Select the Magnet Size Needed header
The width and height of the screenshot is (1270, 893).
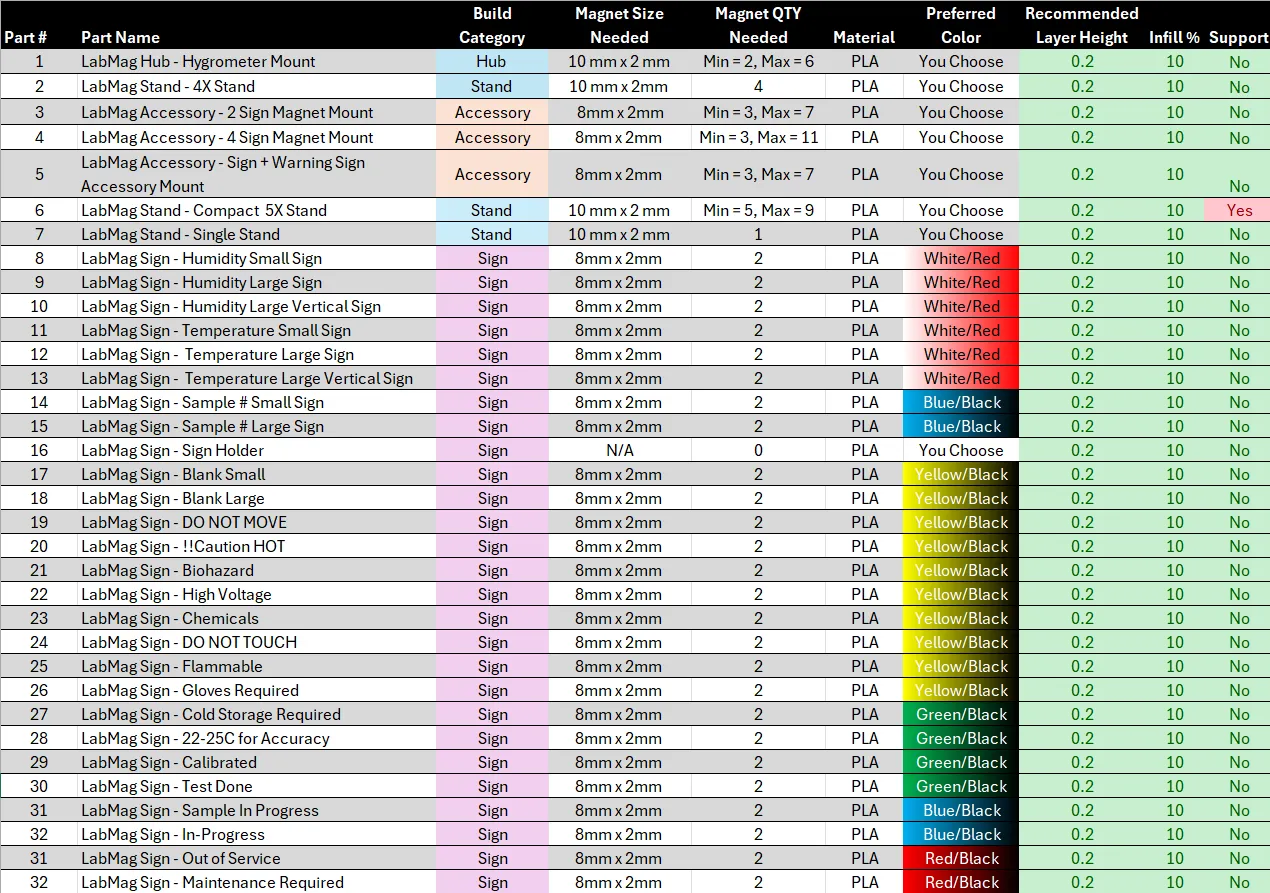point(619,25)
